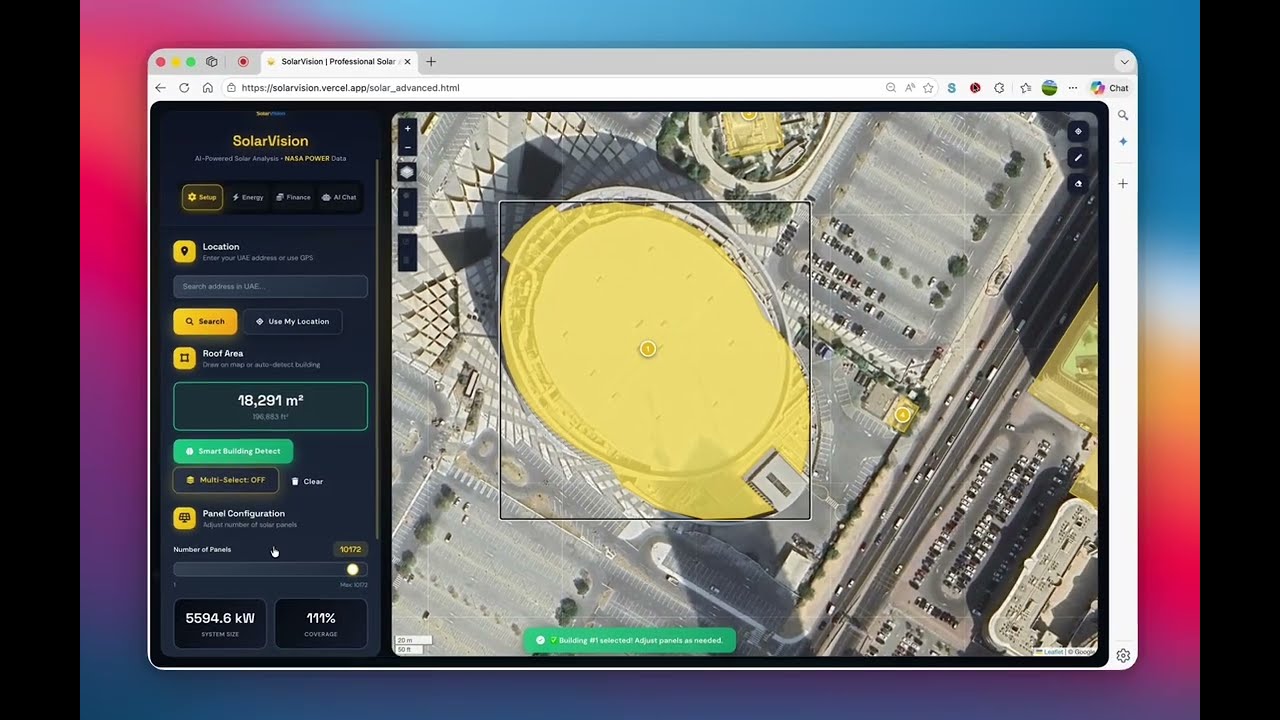Viewport: 1280px width, 720px height.
Task: Open the Copilot Chat sidebar button
Action: (x=1110, y=88)
